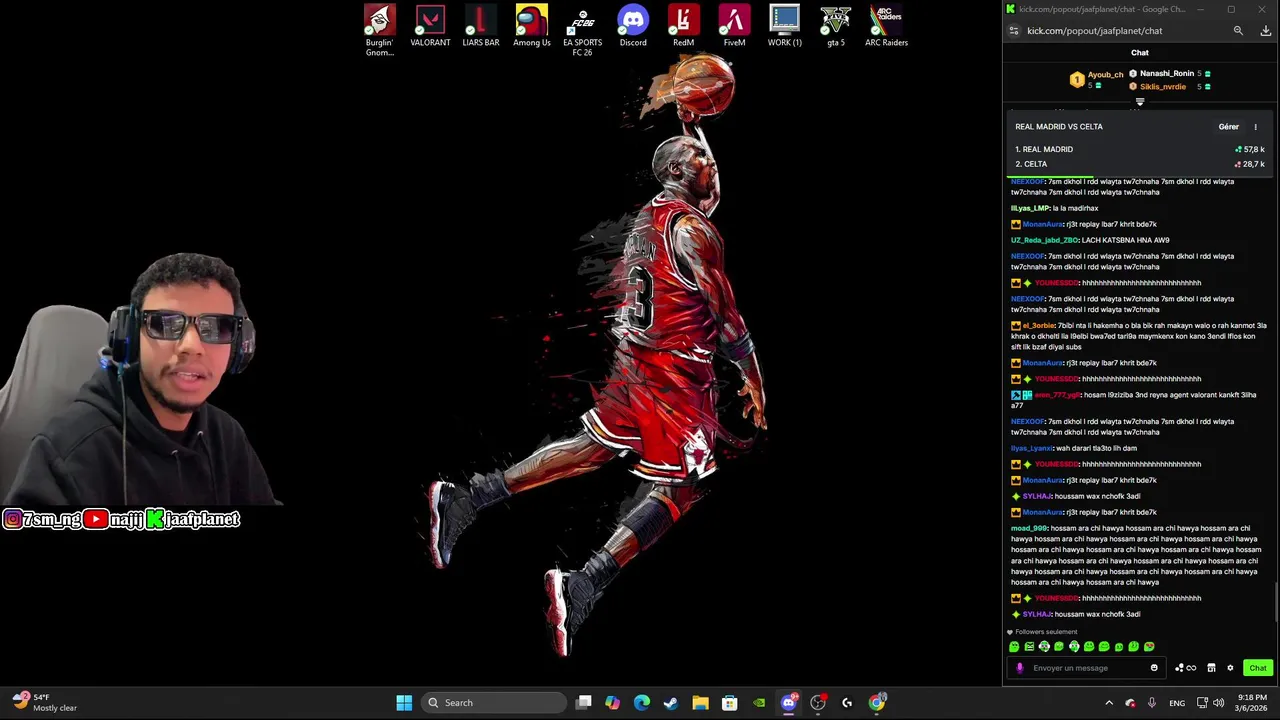Viewport: 1280px width, 720px height.
Task: Switch to Google Chrome on taskbar
Action: 877,703
